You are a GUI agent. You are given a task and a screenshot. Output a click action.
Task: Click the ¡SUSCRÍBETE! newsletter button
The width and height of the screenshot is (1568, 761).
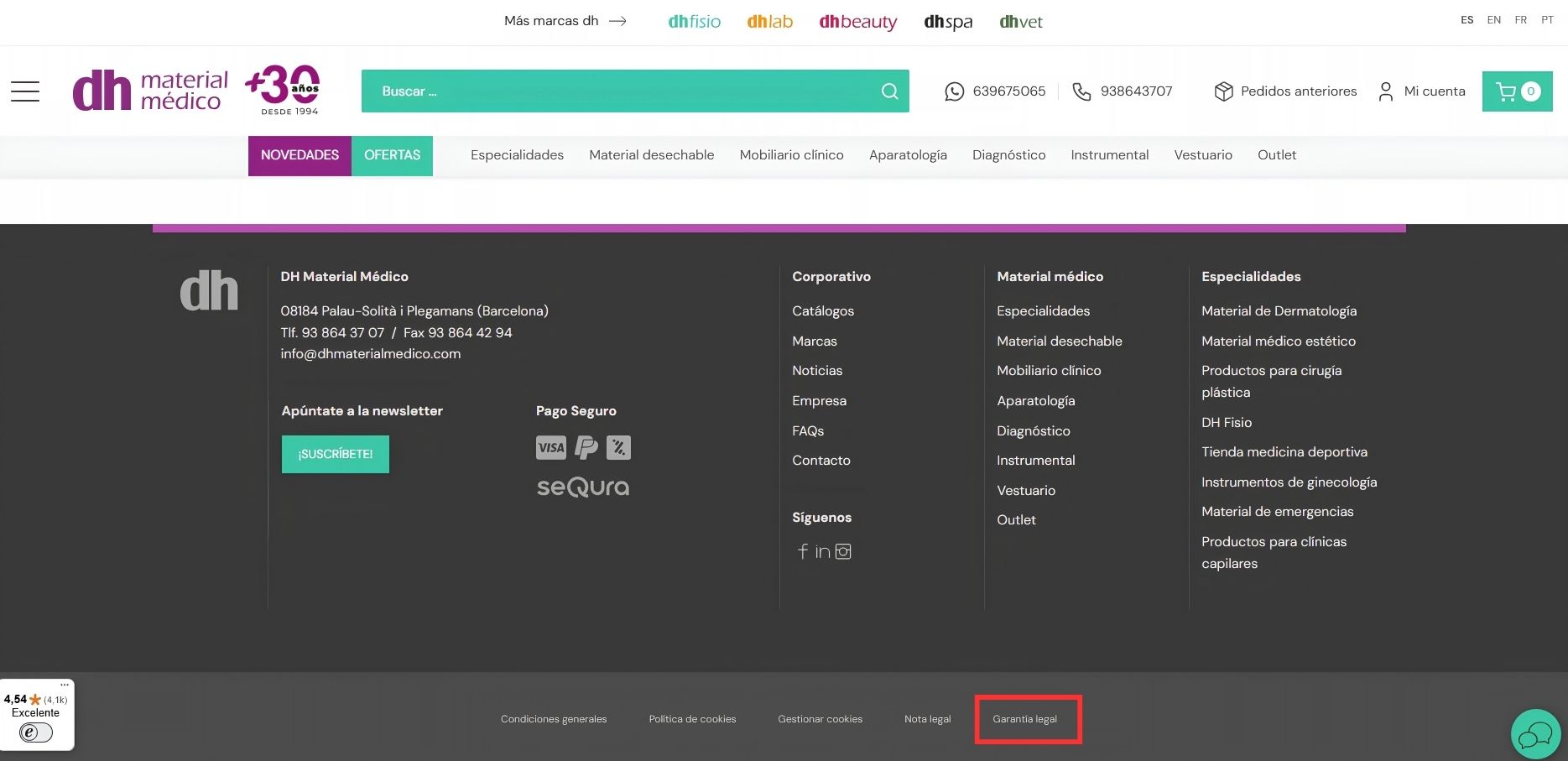336,454
